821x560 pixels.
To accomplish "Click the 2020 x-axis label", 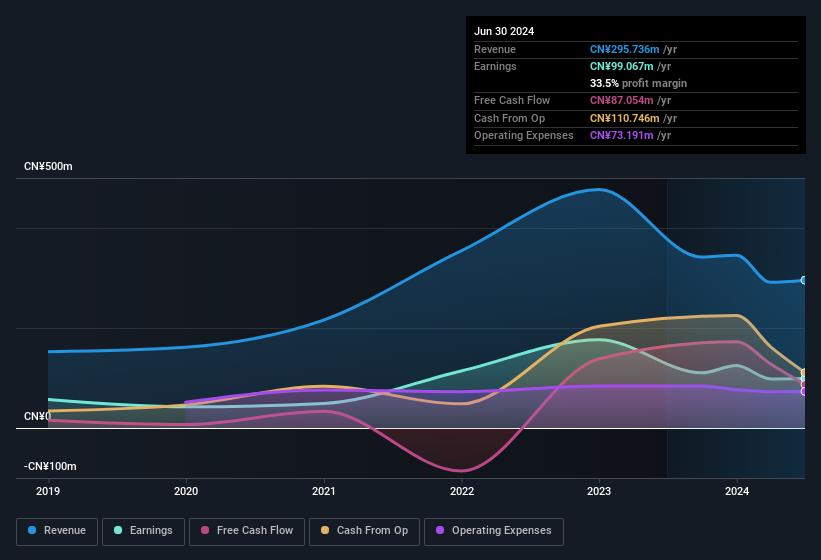I will pyautogui.click(x=186, y=491).
